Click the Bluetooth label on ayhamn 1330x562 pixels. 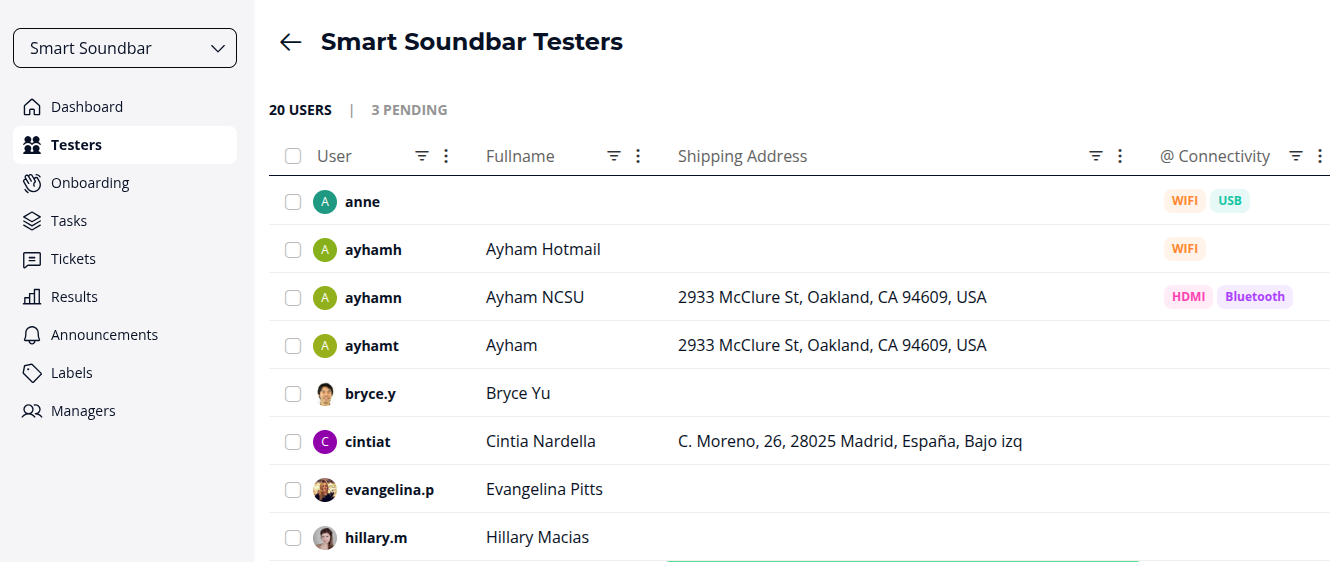click(x=1254, y=297)
